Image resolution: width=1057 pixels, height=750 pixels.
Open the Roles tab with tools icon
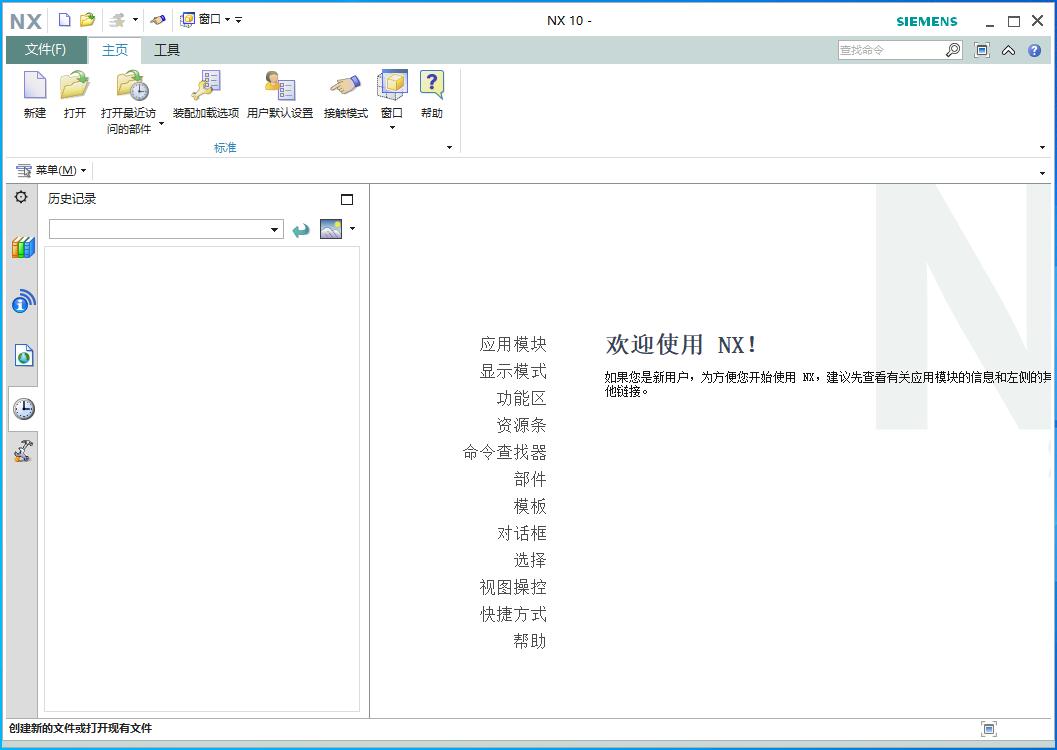click(x=23, y=452)
